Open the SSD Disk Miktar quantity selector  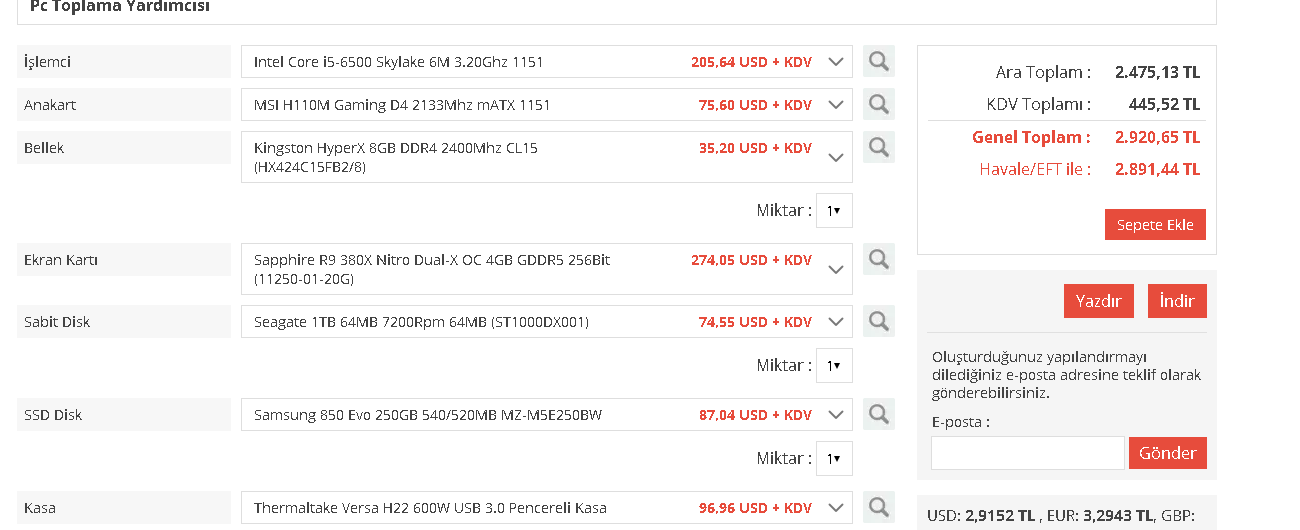click(834, 459)
